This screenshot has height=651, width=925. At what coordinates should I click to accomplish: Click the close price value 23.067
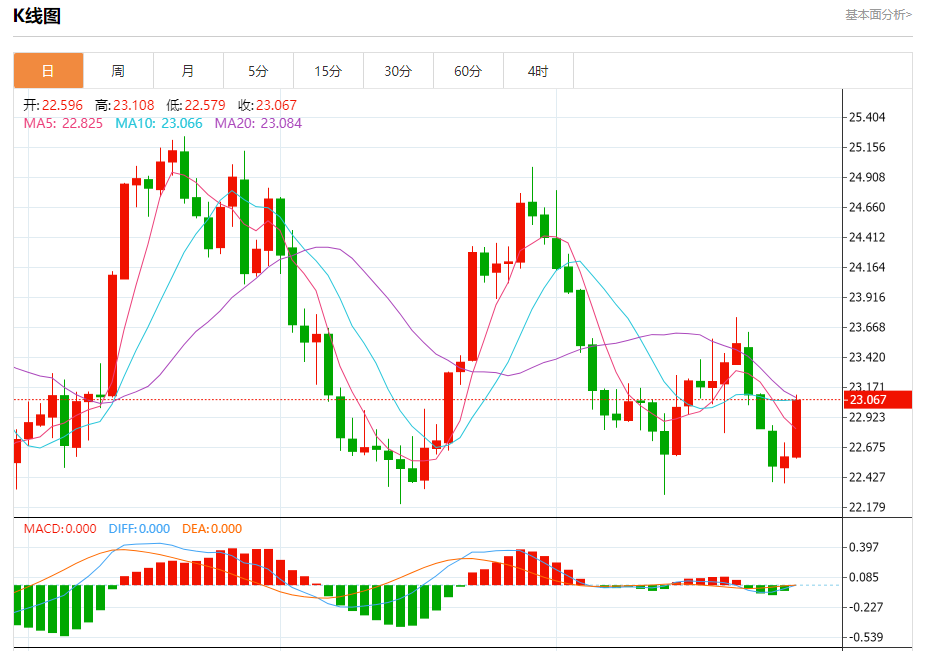pyautogui.click(x=277, y=106)
